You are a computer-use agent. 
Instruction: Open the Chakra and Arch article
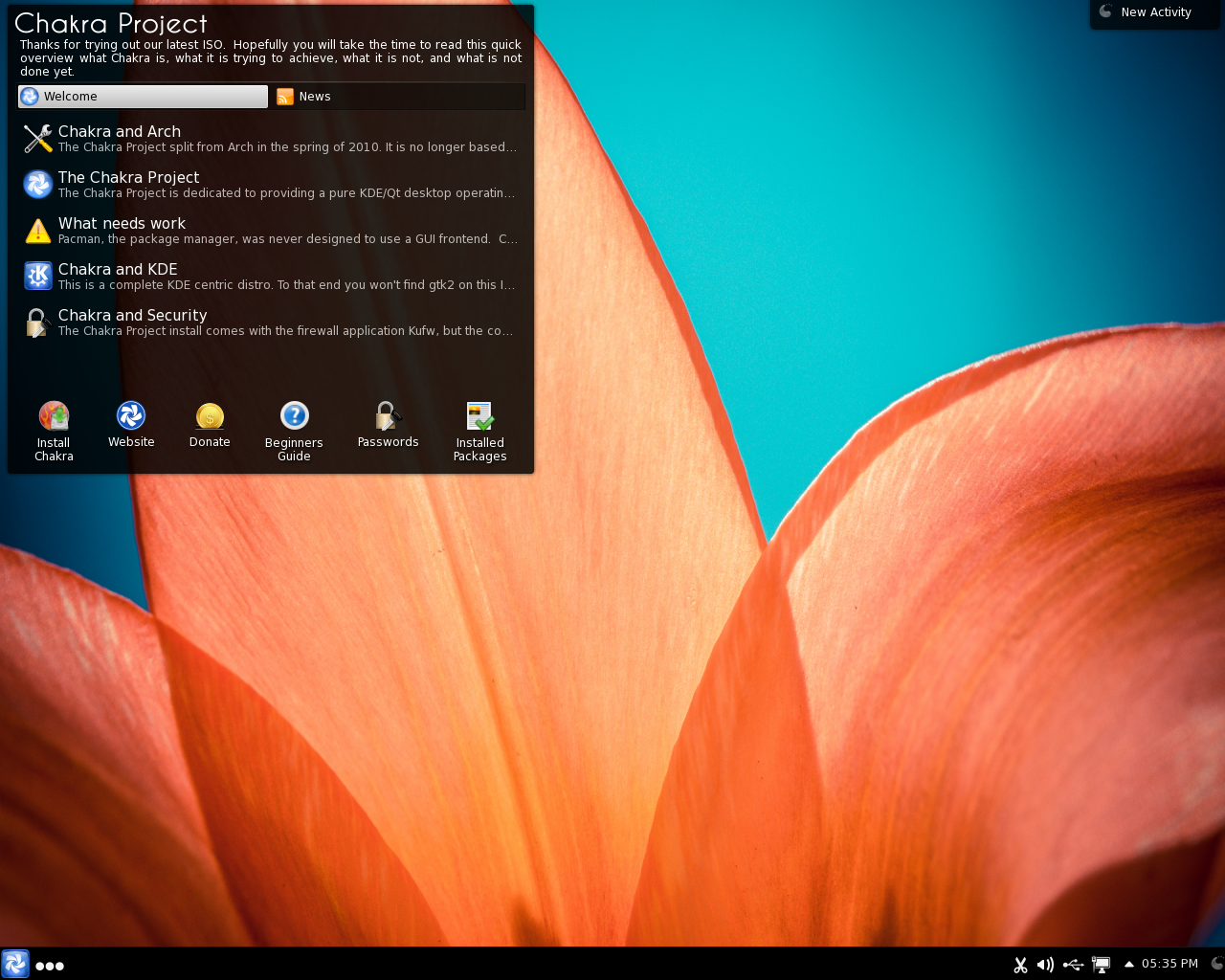(x=270, y=139)
